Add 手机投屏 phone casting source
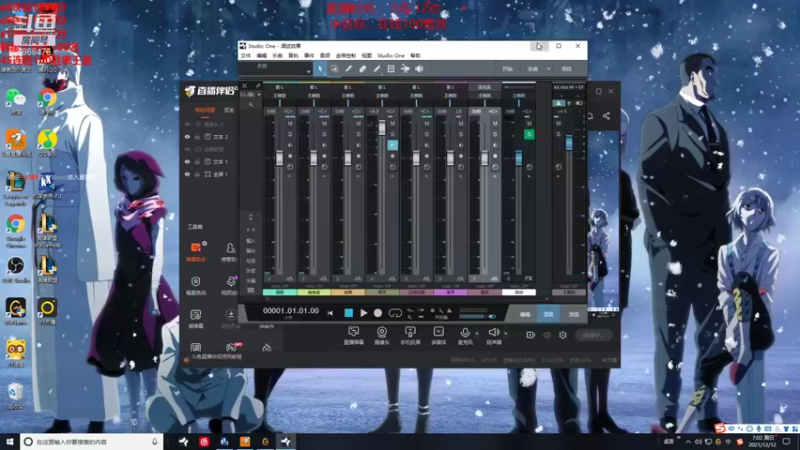 pyautogui.click(x=410, y=336)
